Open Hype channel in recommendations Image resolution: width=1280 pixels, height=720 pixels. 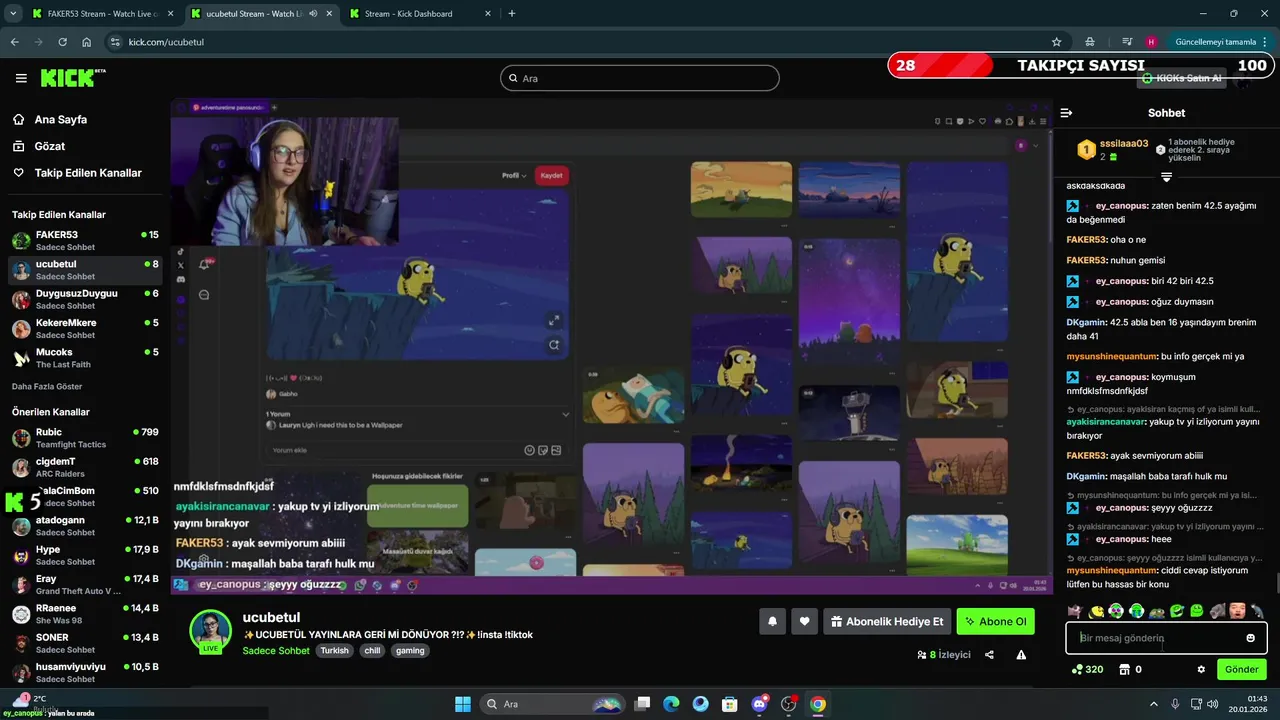tap(85, 555)
